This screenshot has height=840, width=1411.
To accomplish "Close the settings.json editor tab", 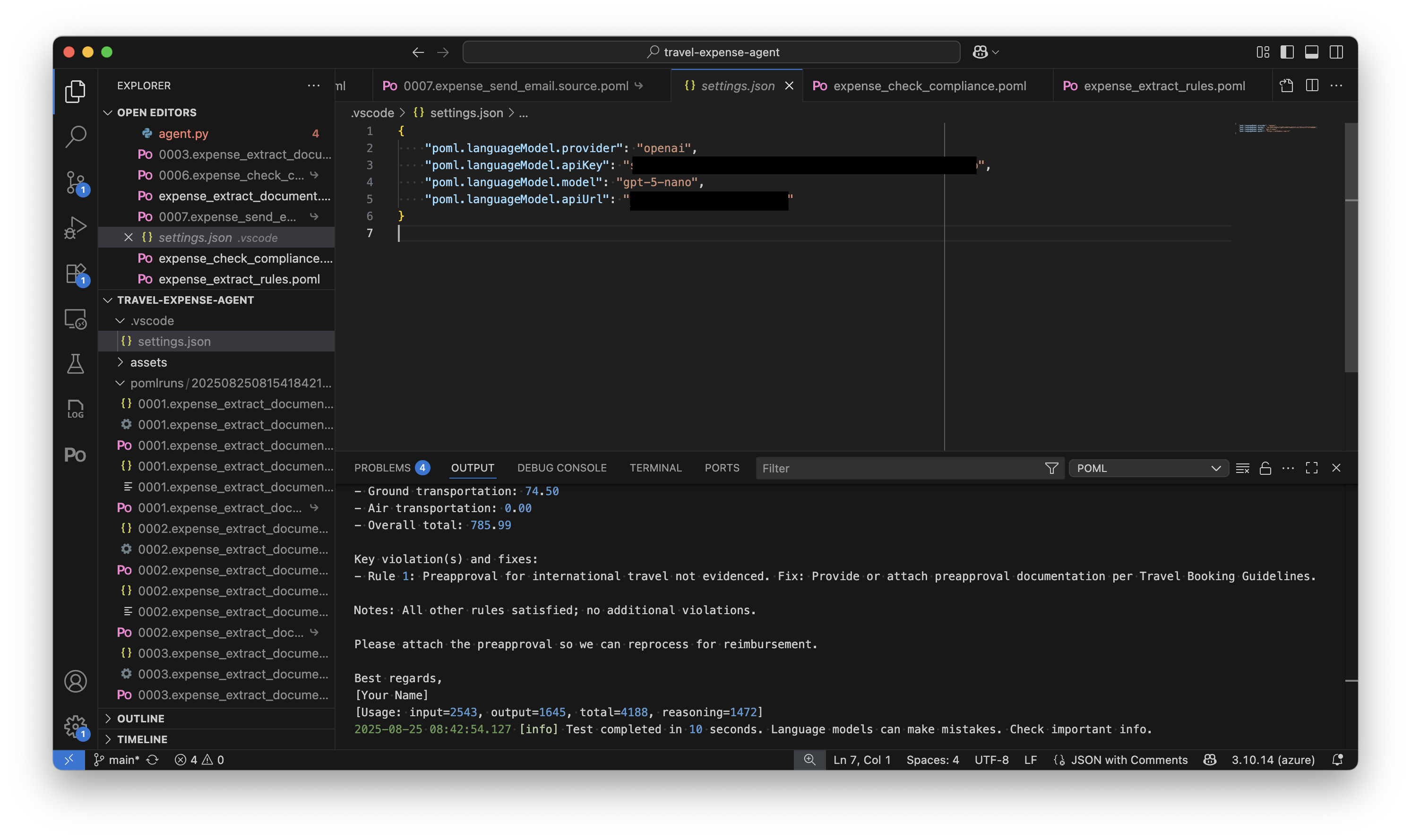I will (789, 86).
